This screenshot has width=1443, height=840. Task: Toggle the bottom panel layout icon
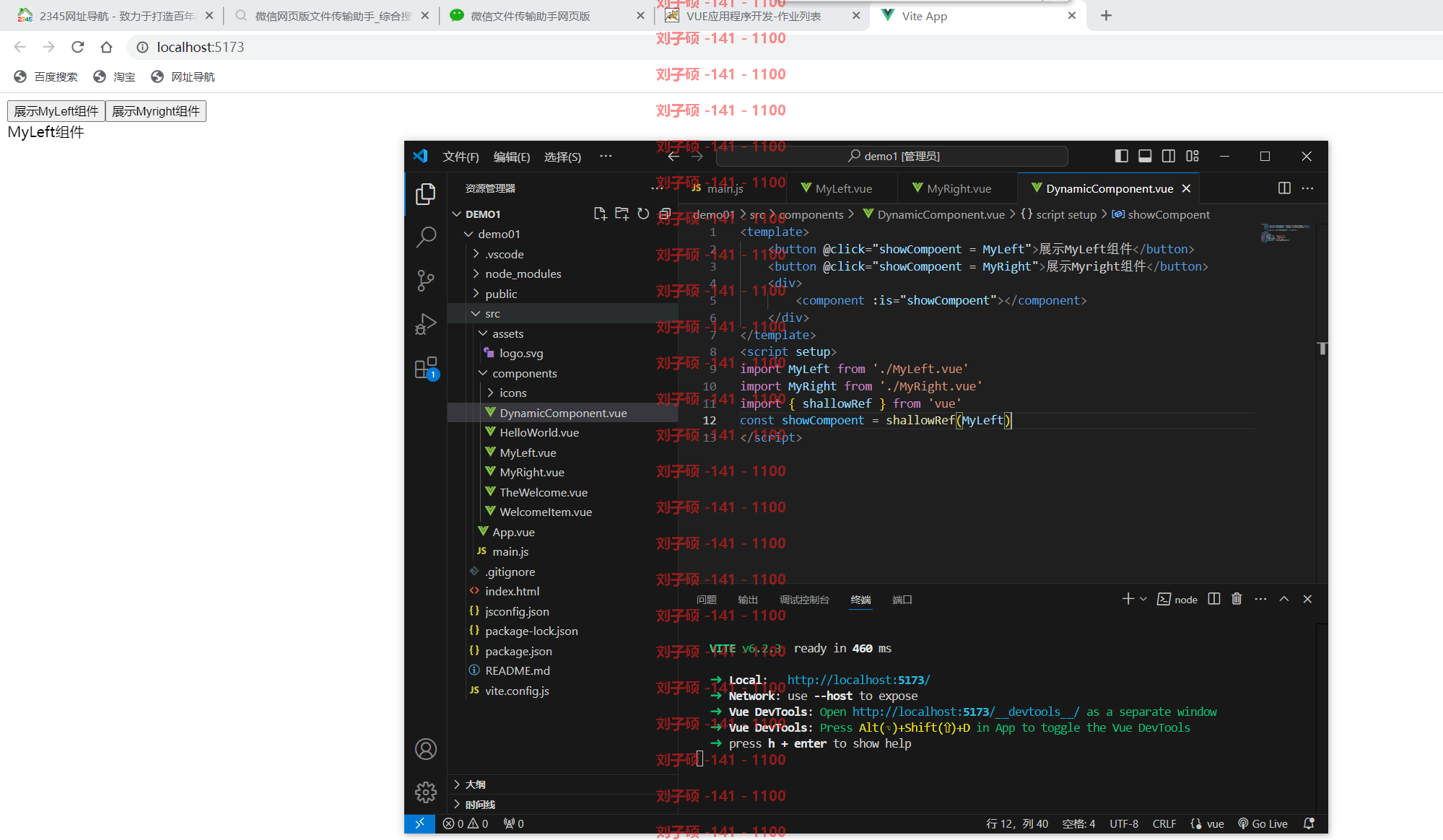[1145, 156]
